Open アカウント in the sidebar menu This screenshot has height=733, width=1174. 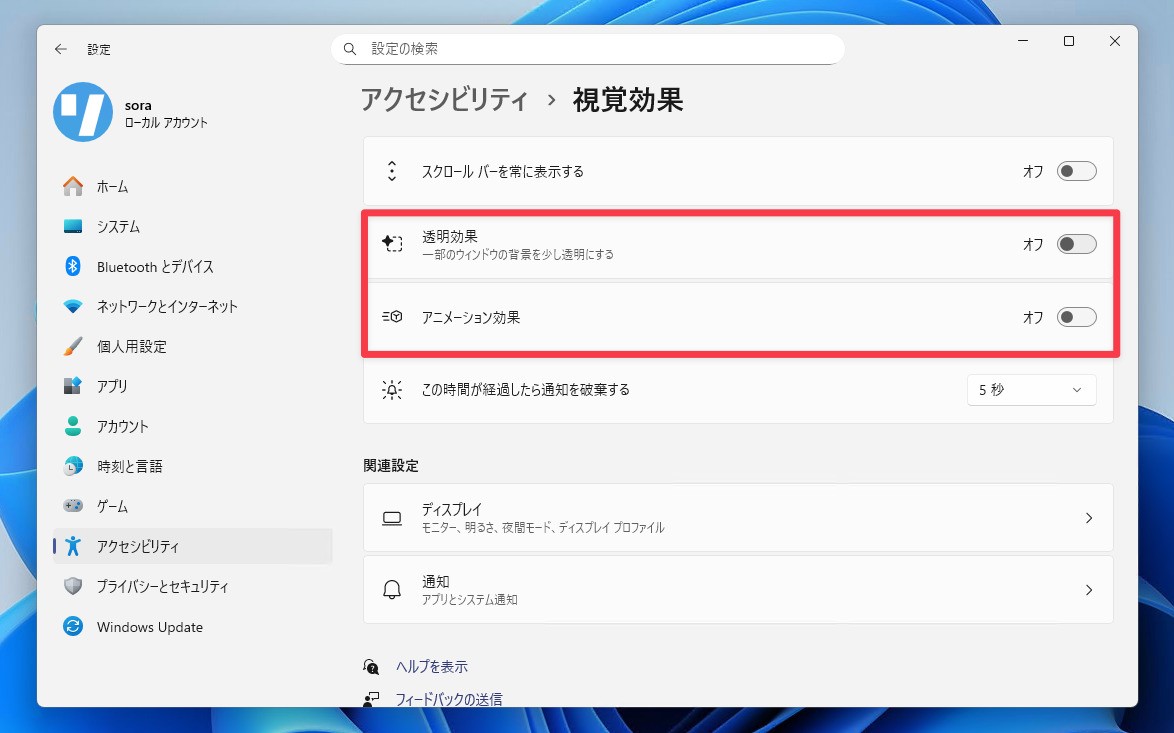point(122,427)
